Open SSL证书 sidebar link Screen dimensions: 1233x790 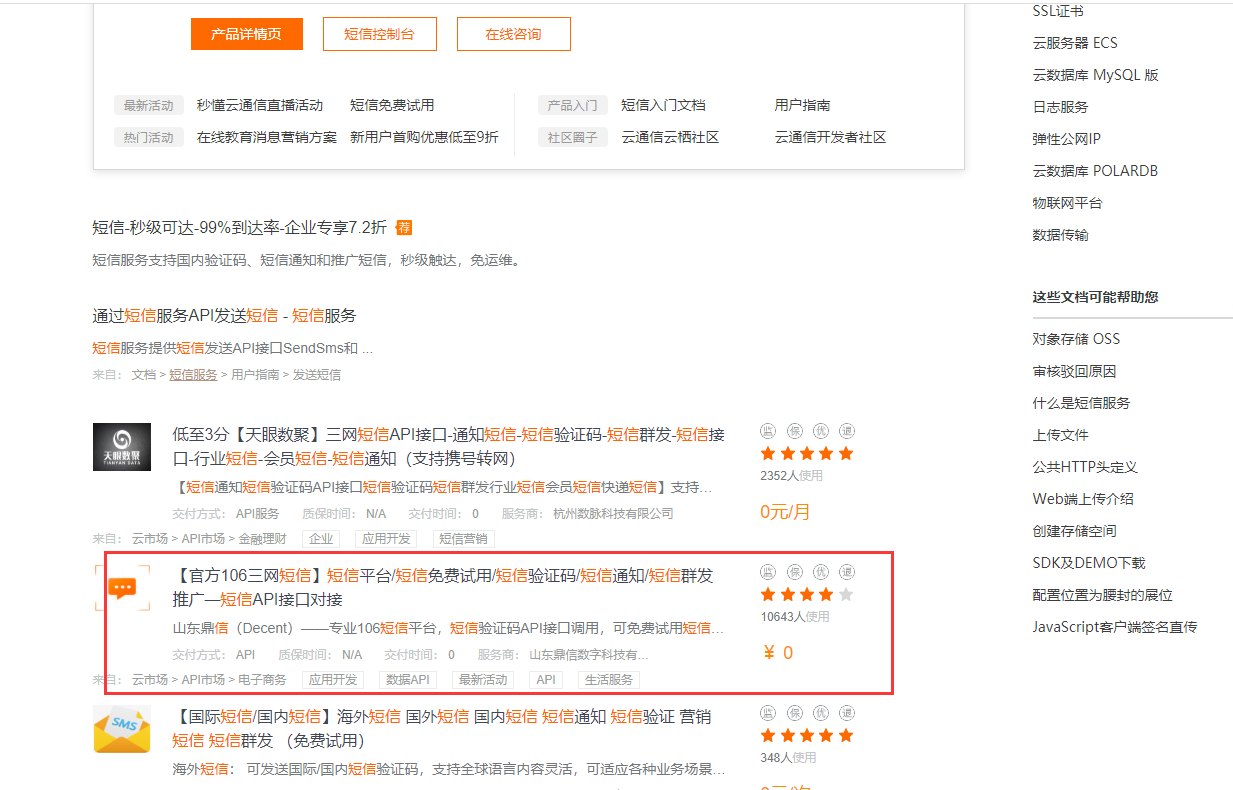[x=1058, y=11]
